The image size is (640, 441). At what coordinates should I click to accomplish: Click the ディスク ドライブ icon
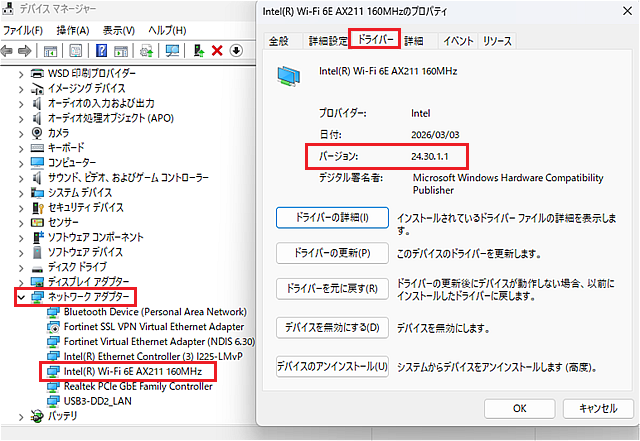point(37,269)
